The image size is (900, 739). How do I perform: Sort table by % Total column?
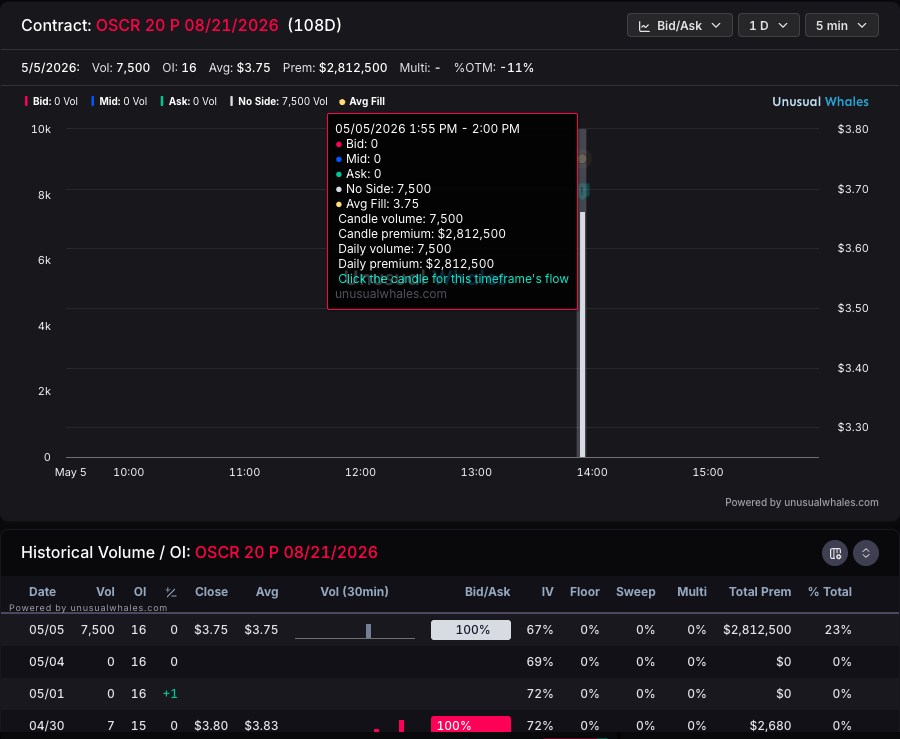830,592
